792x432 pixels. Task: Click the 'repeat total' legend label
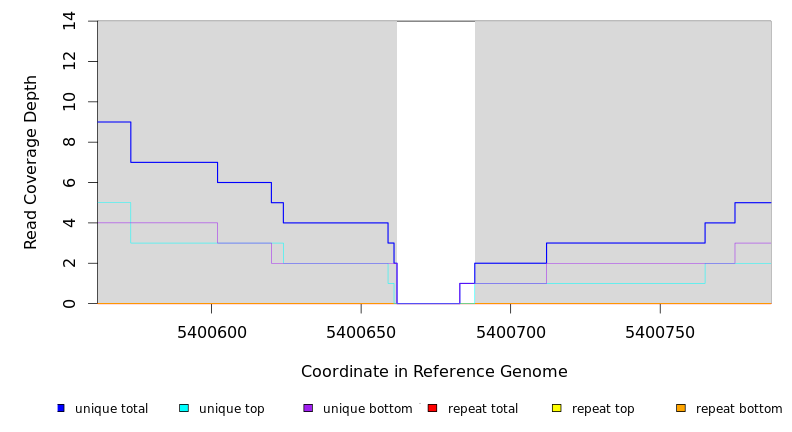(483, 409)
